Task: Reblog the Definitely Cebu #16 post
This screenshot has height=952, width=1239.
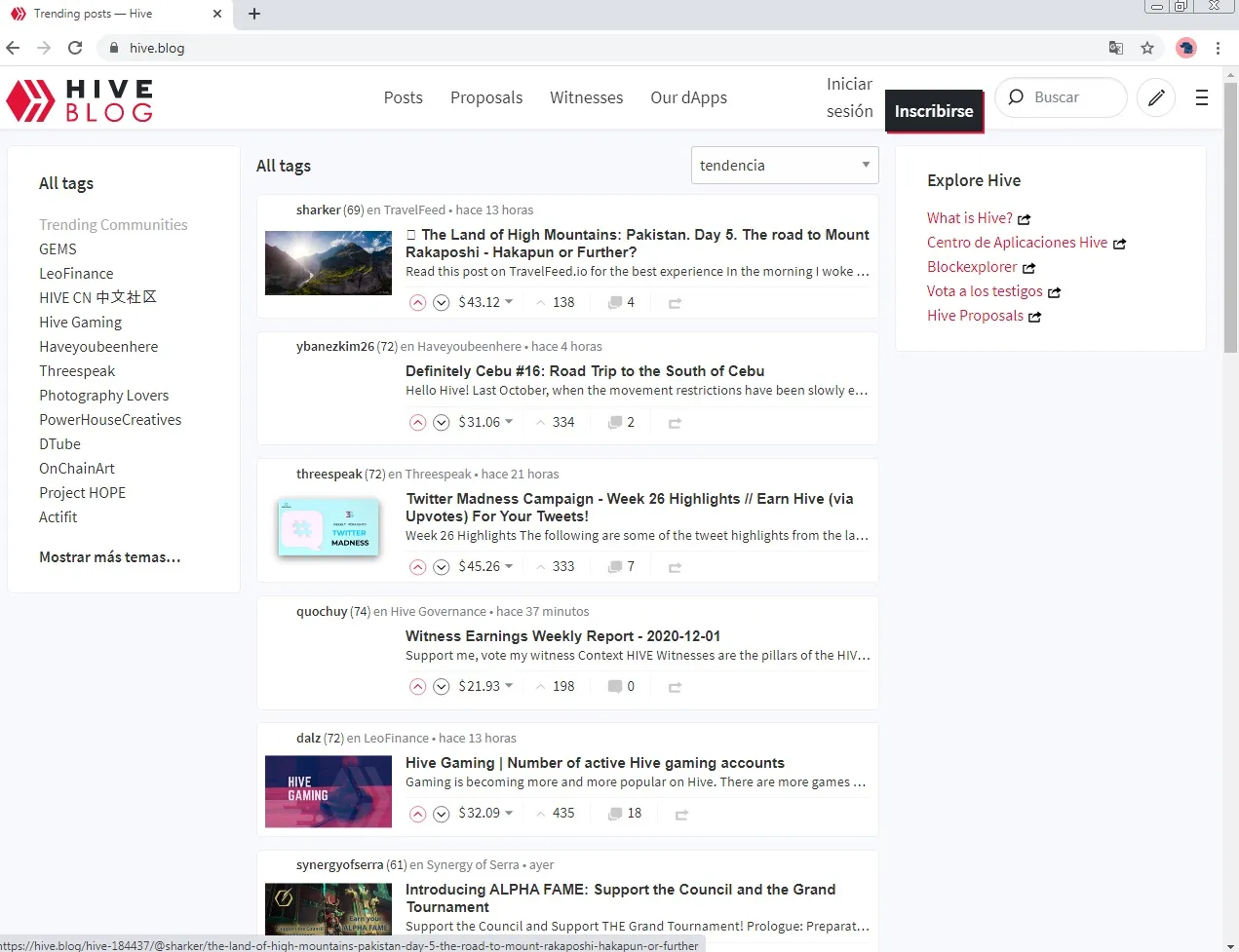Action: [675, 423]
